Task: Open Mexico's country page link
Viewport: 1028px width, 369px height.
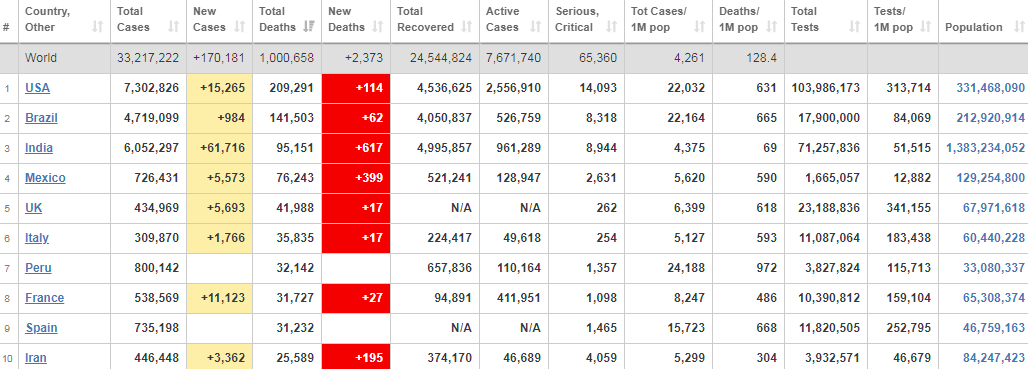Action: tap(45, 178)
